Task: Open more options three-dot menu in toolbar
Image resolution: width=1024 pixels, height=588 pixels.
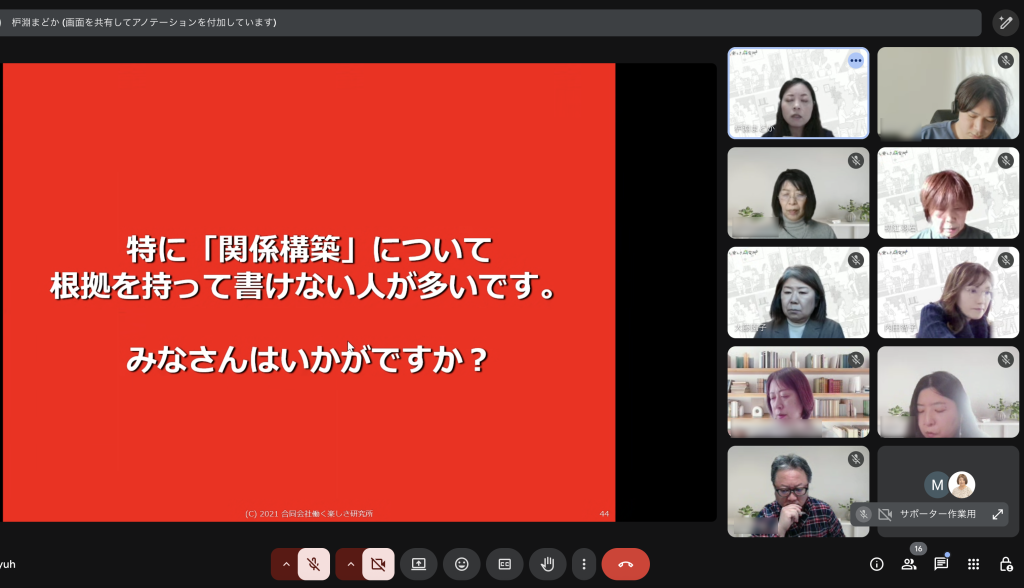Action: pos(583,564)
